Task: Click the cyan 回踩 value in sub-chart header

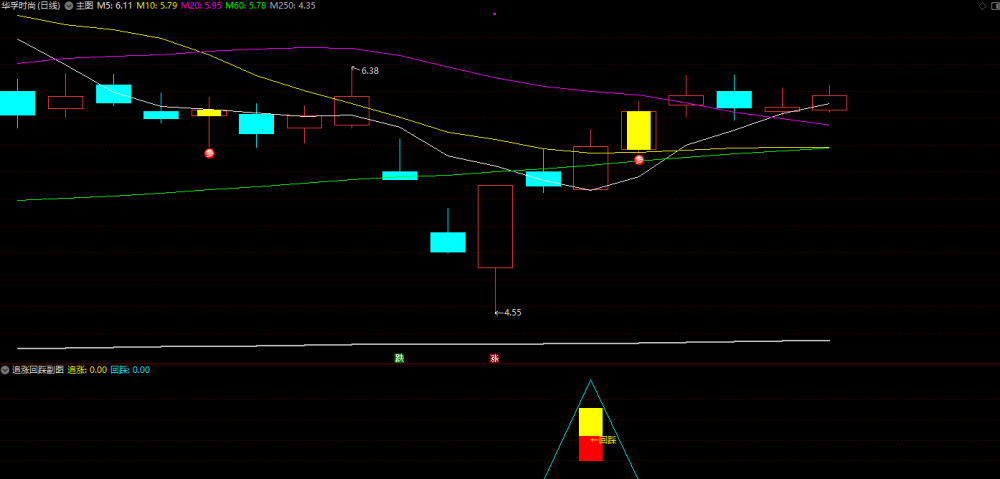Action: point(130,370)
